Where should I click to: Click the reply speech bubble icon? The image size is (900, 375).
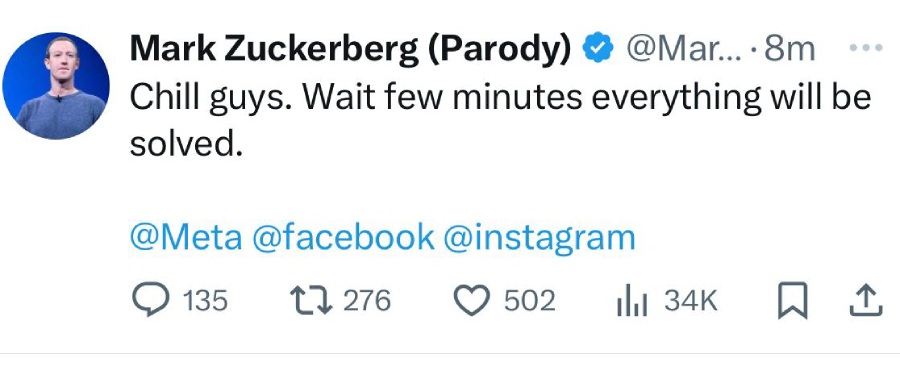tap(151, 300)
